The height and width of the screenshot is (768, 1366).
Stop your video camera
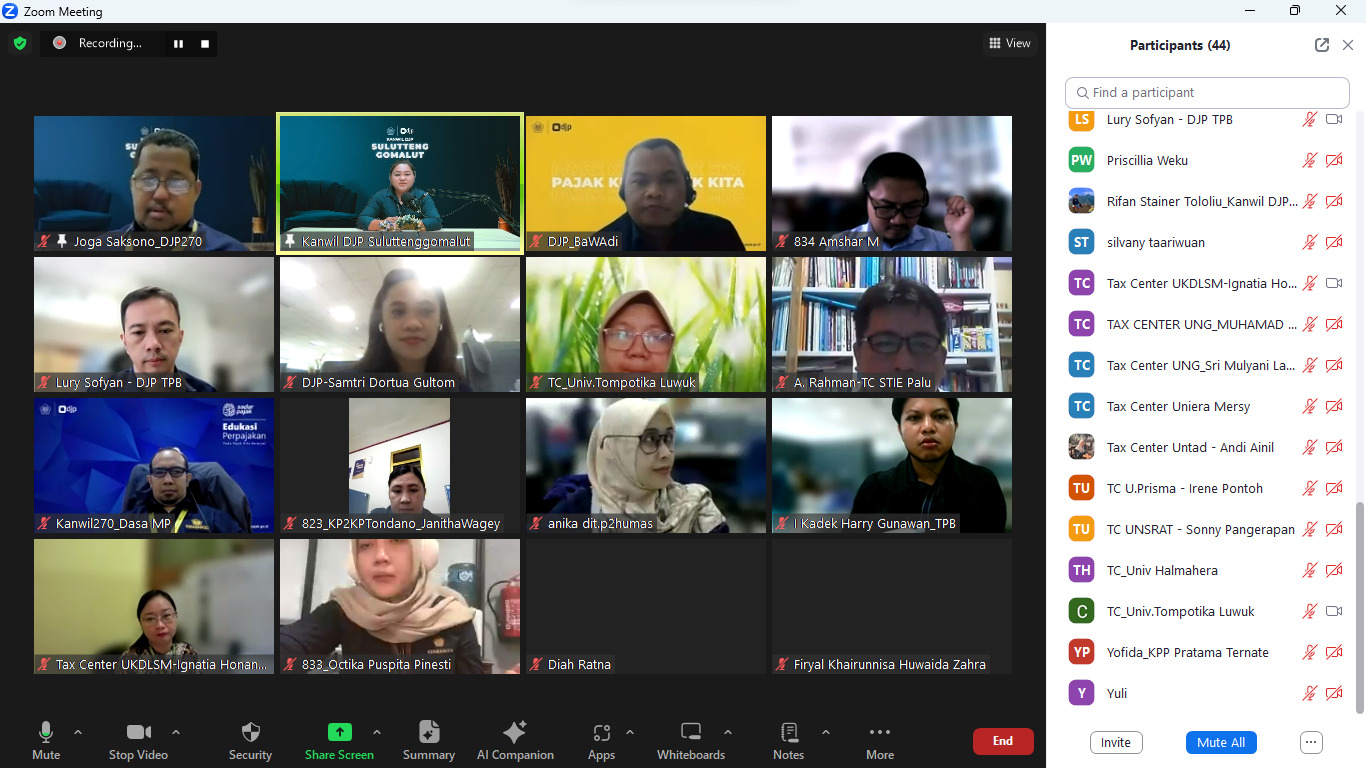[x=138, y=733]
